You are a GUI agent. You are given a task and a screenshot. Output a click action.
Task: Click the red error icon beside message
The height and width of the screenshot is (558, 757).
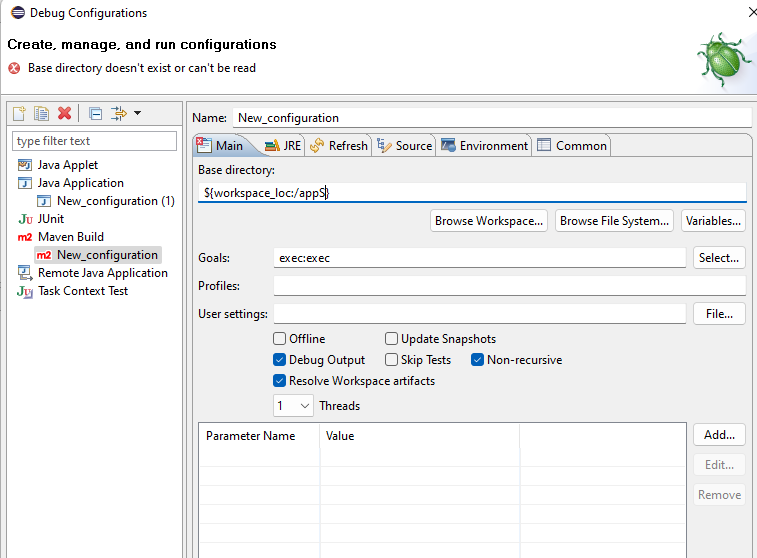pyautogui.click(x=14, y=68)
